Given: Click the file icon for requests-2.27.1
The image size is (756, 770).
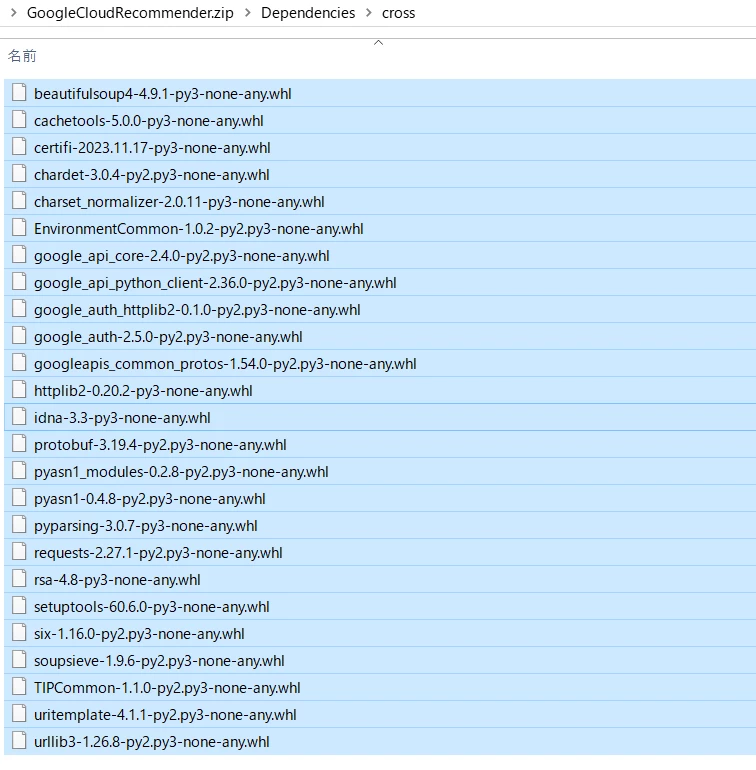Looking at the screenshot, I should [19, 551].
